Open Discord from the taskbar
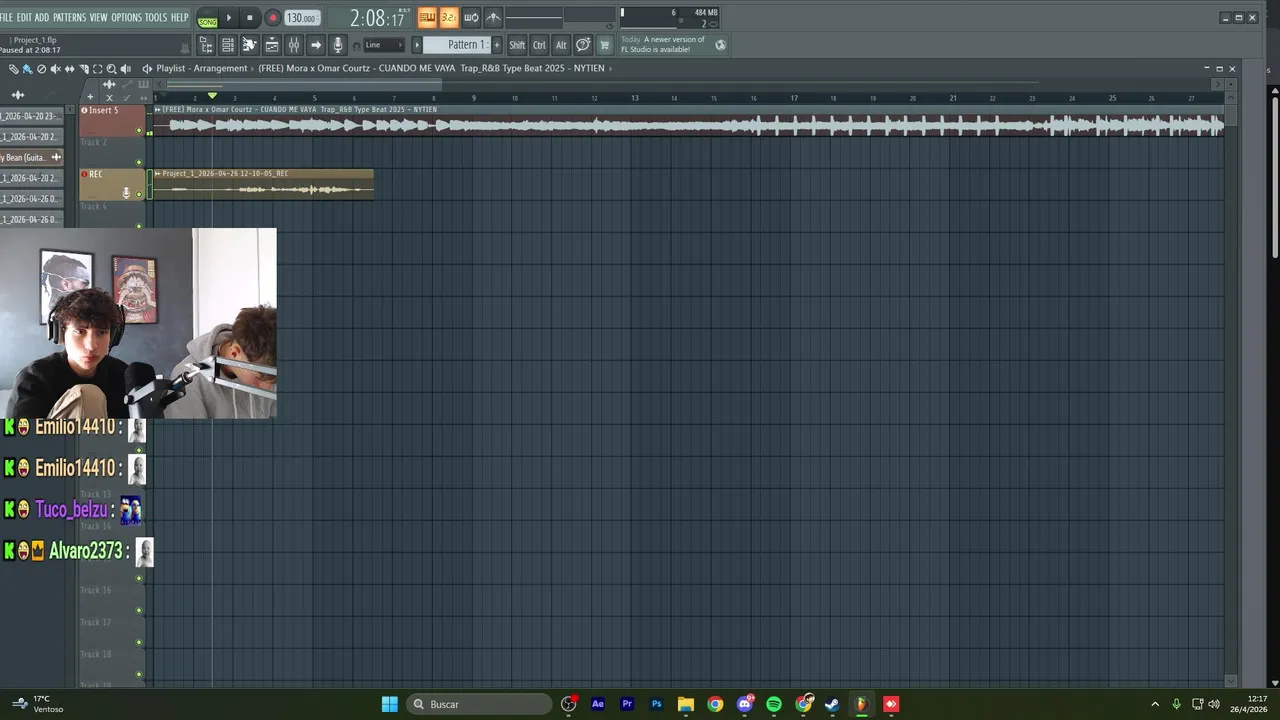Image resolution: width=1280 pixels, height=720 pixels. click(745, 704)
